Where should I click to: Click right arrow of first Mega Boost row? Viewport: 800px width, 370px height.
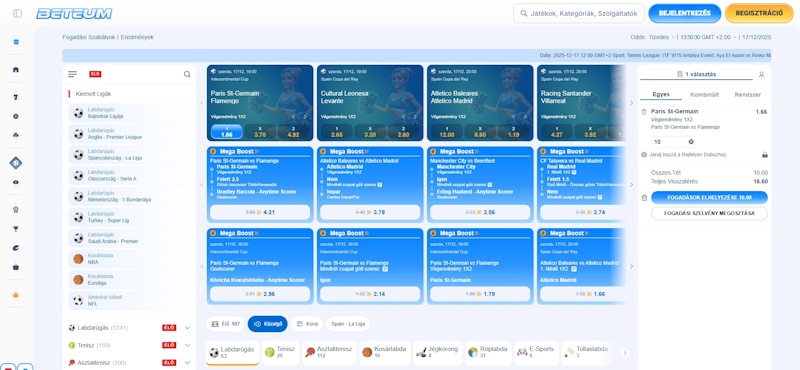pyautogui.click(x=631, y=185)
